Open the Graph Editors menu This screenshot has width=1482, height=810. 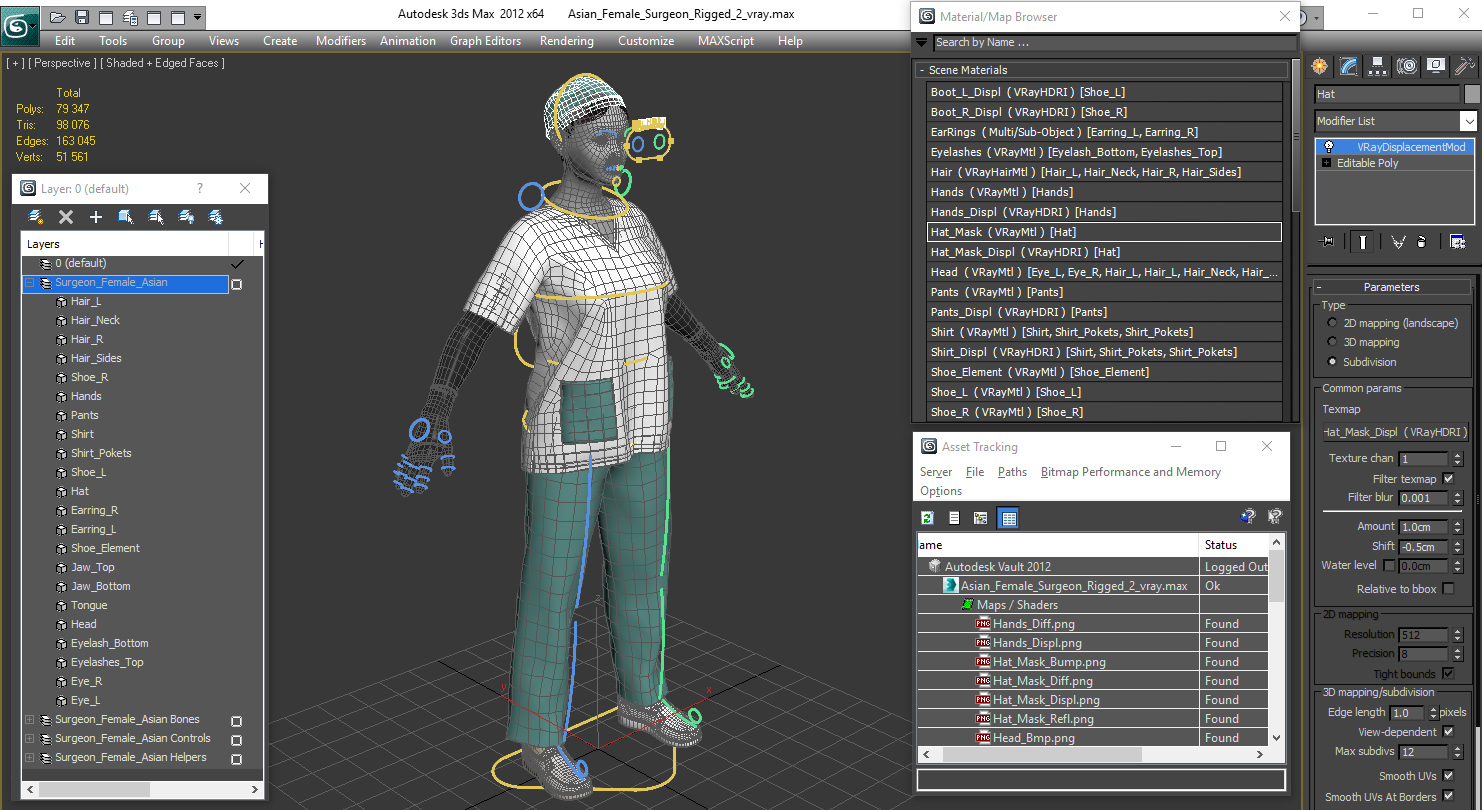pyautogui.click(x=485, y=41)
